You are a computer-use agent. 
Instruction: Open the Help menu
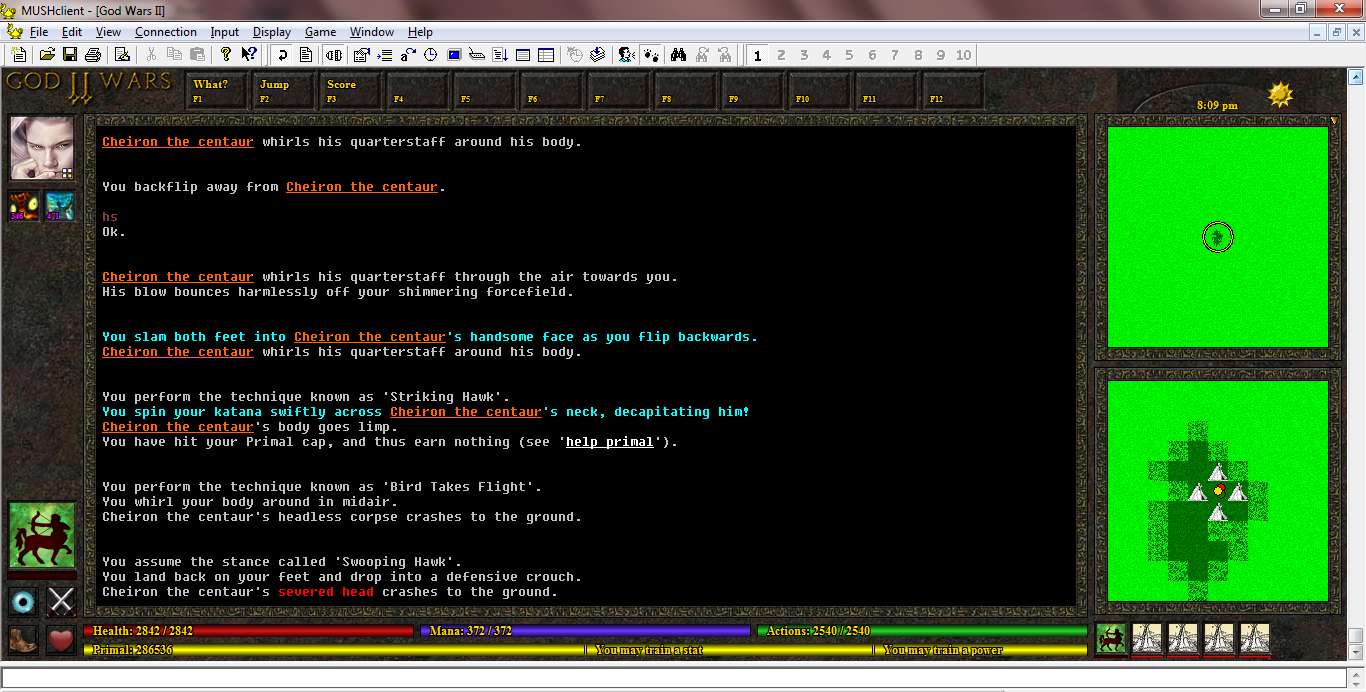coord(420,32)
